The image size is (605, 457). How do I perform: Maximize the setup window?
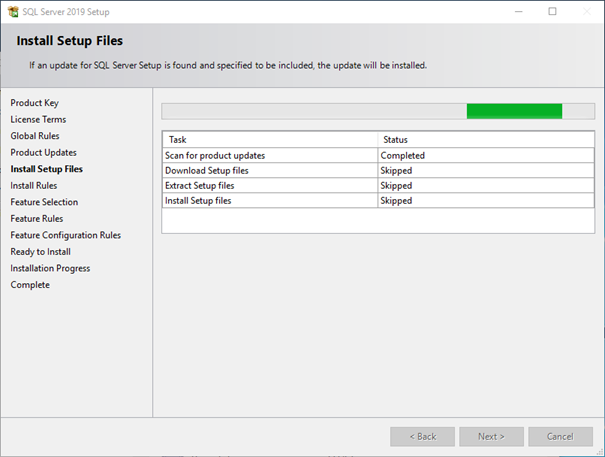pyautogui.click(x=553, y=12)
